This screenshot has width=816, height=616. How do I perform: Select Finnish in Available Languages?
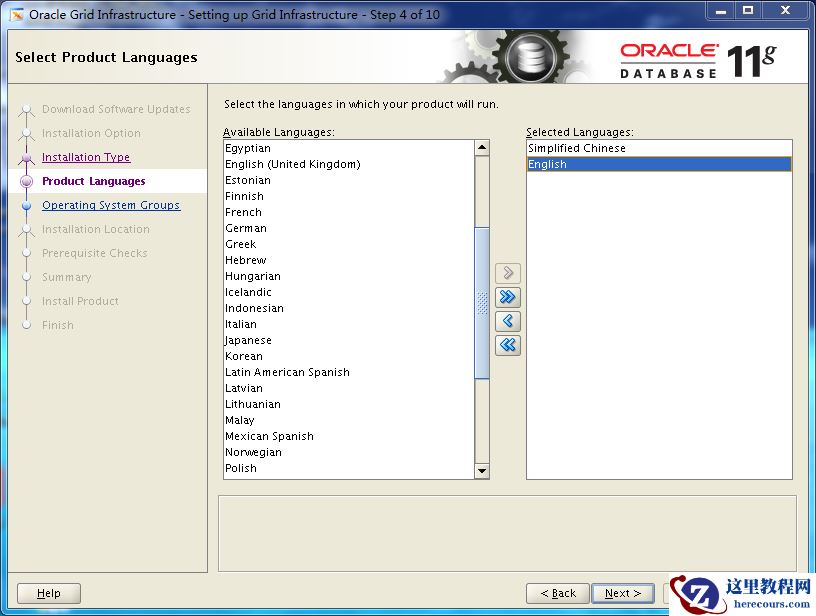pyautogui.click(x=349, y=197)
